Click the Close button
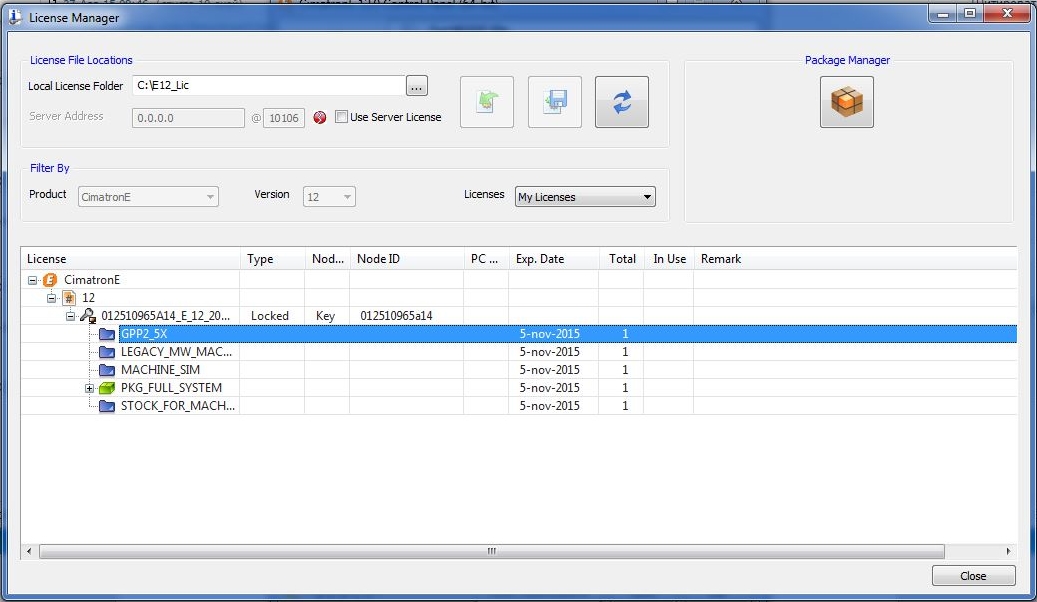The image size is (1037, 602). point(974,576)
